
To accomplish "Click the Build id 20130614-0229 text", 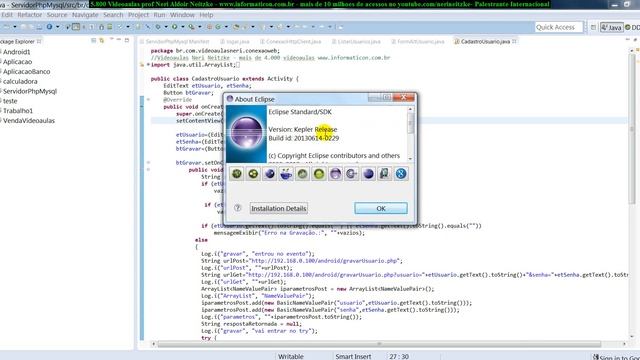I will [304, 138].
